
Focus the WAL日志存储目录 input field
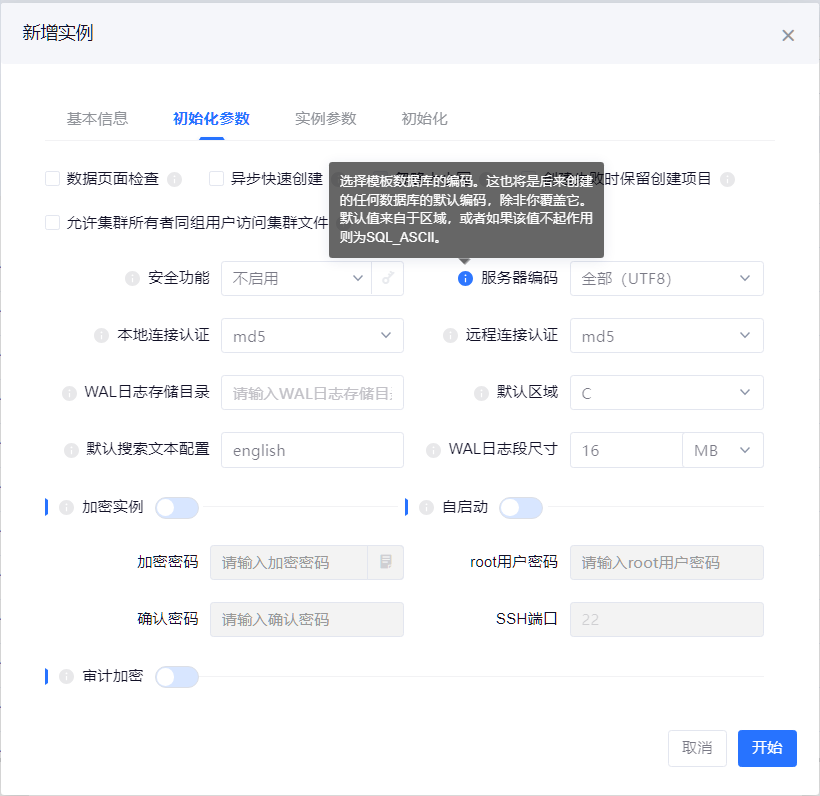[312, 393]
